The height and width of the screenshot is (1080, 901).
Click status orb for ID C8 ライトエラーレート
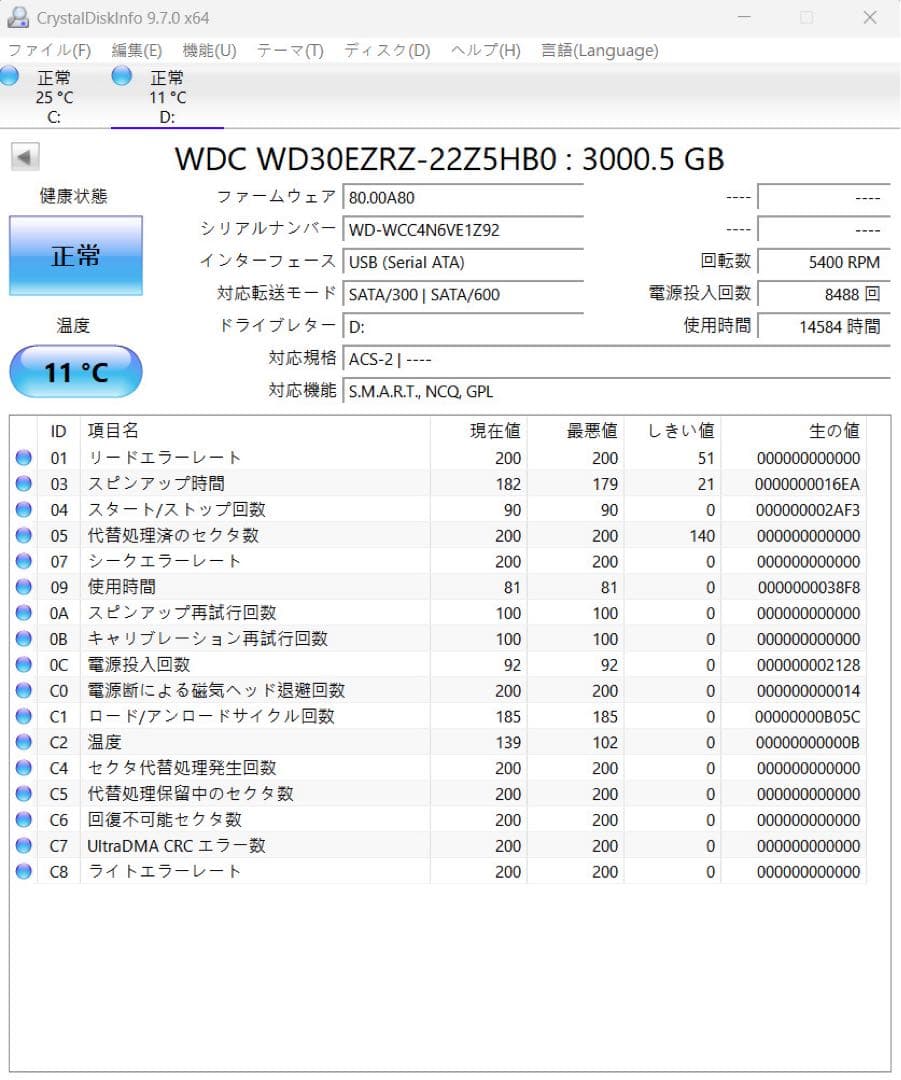23,871
